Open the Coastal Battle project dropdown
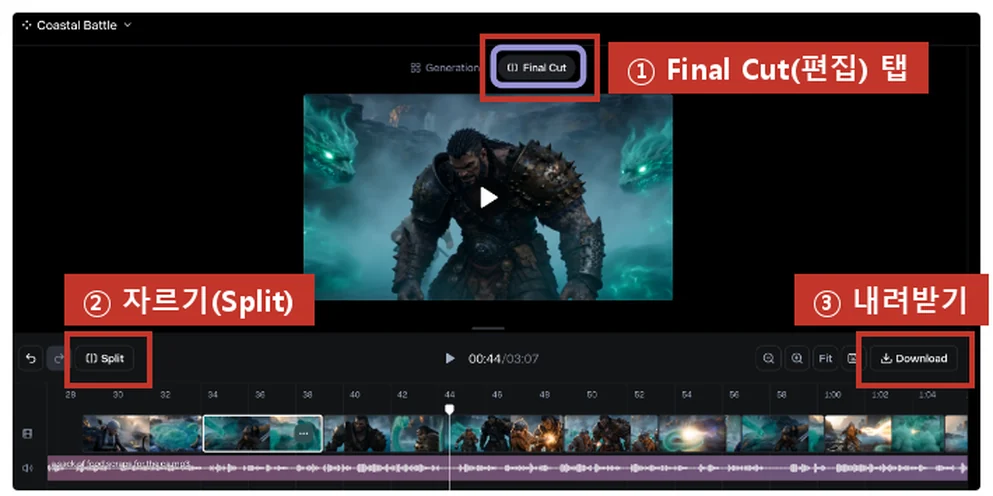Image resolution: width=993 pixels, height=496 pixels. [x=77, y=25]
